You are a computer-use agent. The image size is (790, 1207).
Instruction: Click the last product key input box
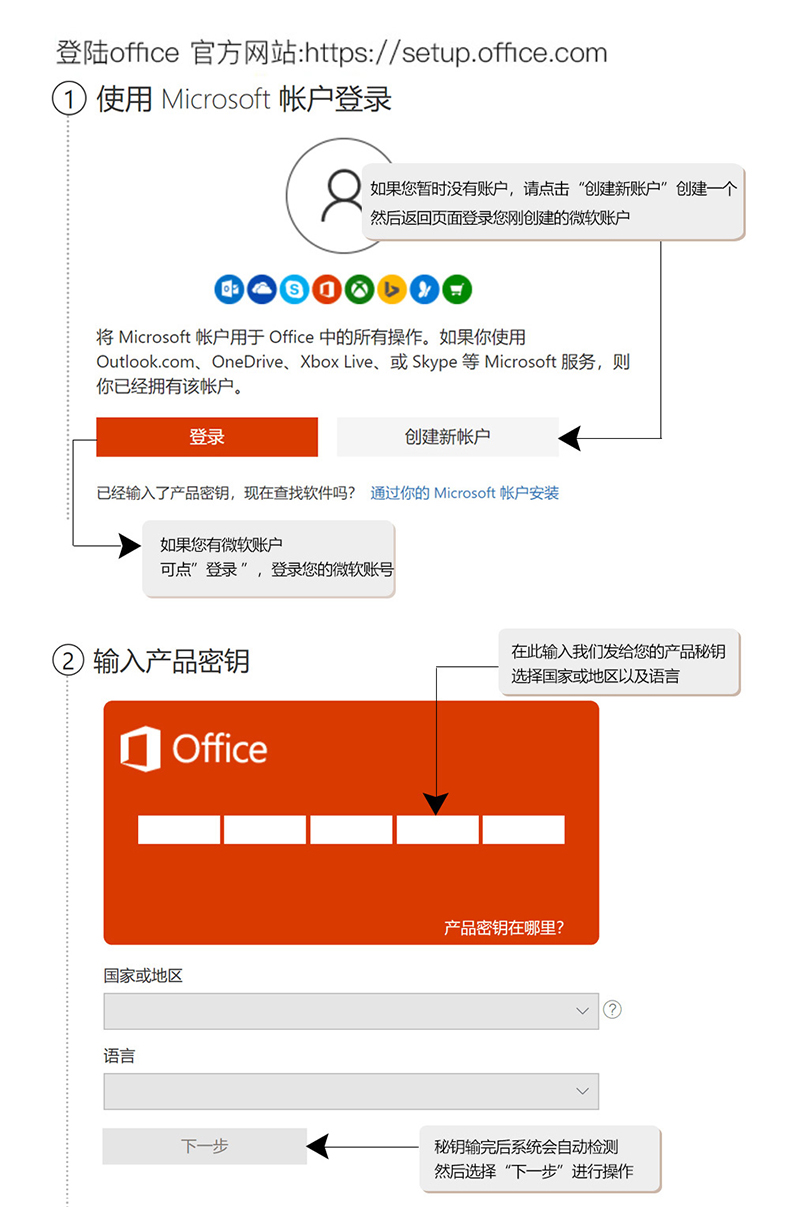[x=524, y=830]
